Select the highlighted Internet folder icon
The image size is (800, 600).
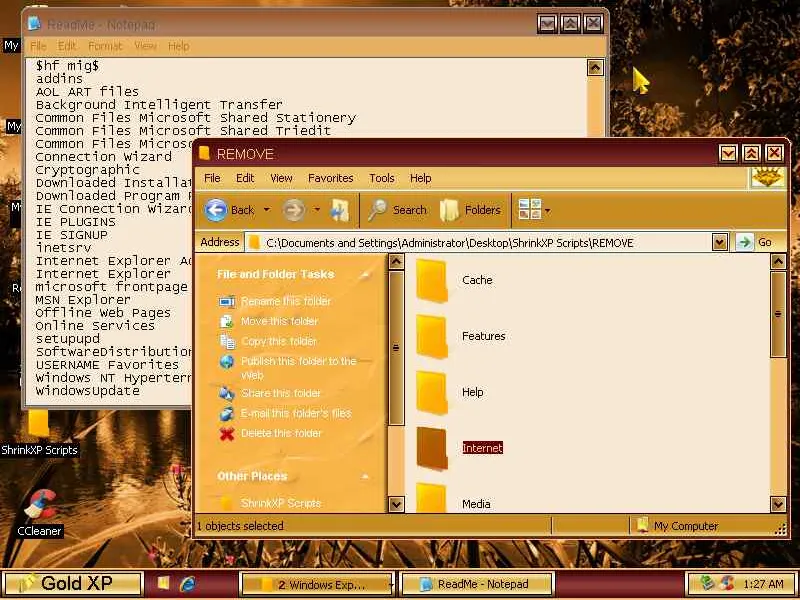point(432,448)
